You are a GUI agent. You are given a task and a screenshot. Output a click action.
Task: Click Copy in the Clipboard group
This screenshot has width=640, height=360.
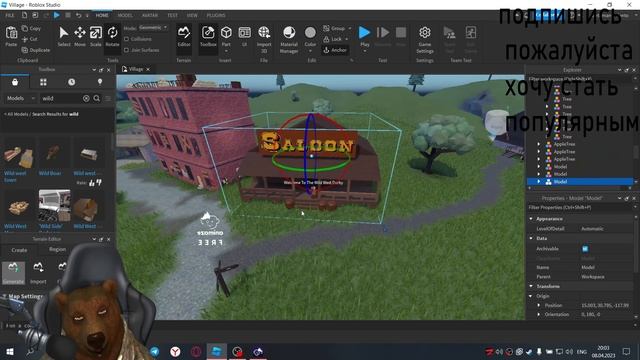click(31, 29)
